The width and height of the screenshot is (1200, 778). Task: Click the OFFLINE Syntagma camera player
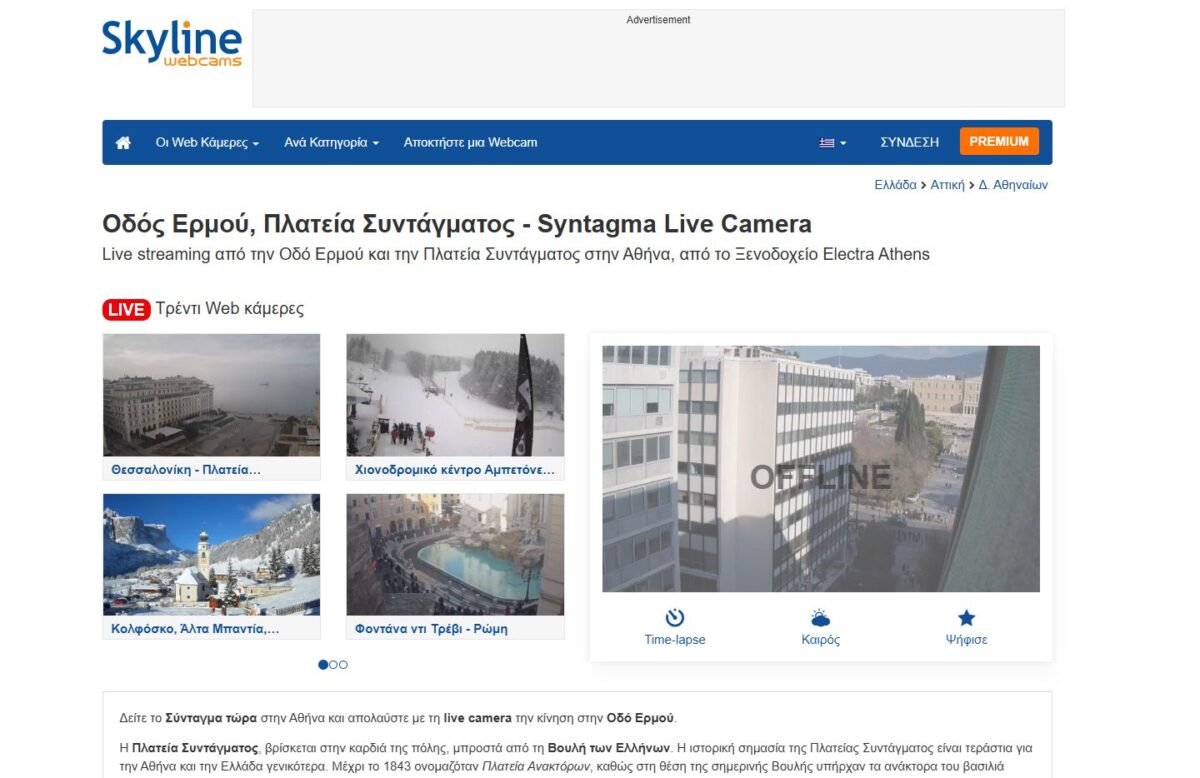pos(821,469)
